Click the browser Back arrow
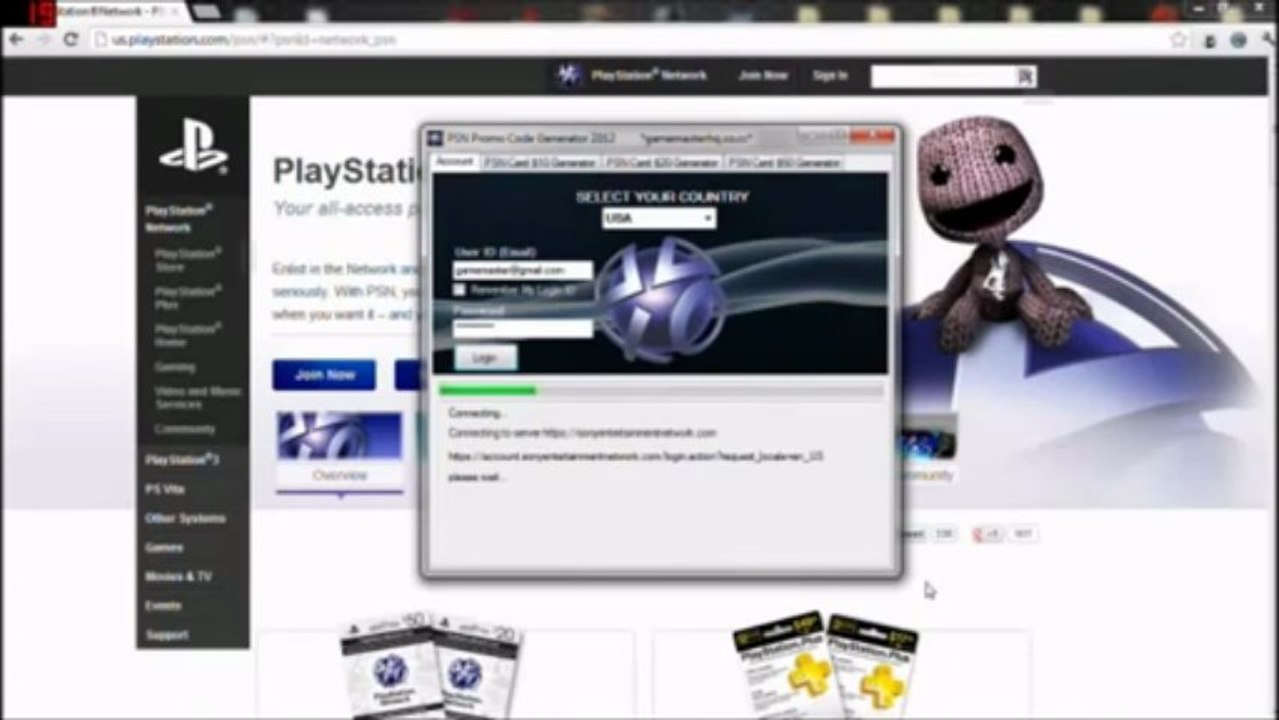Screen dimensions: 1279x720 pyautogui.click(x=16, y=40)
